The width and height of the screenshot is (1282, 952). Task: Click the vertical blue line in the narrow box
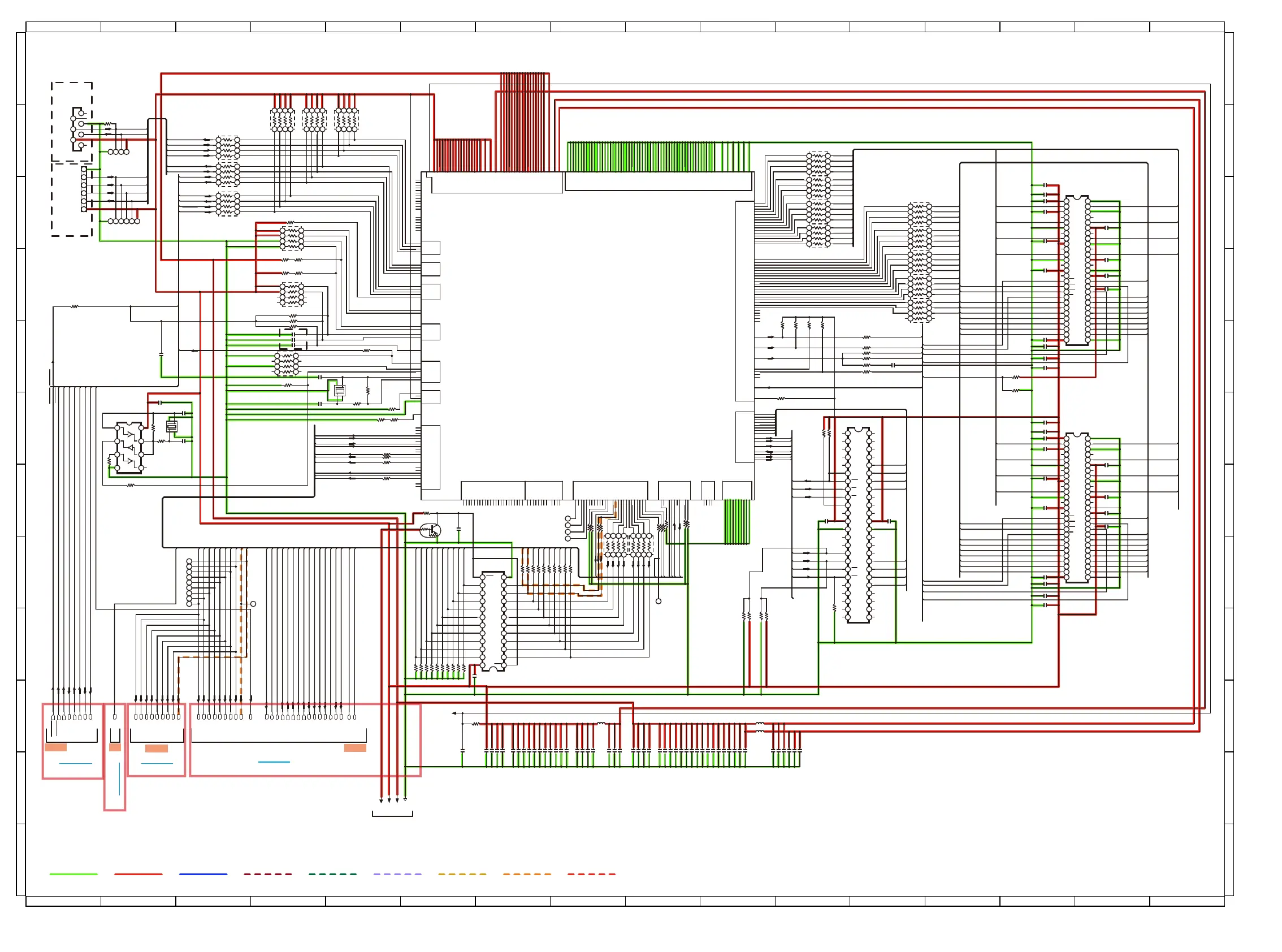[x=119, y=778]
